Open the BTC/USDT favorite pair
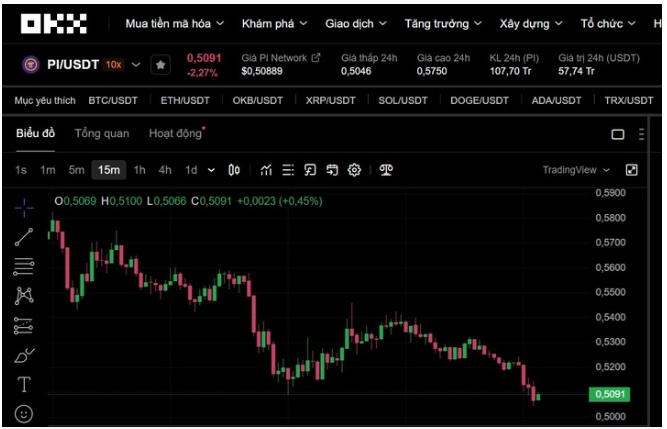Image resolution: width=667 pixels, height=429 pixels. click(x=113, y=101)
